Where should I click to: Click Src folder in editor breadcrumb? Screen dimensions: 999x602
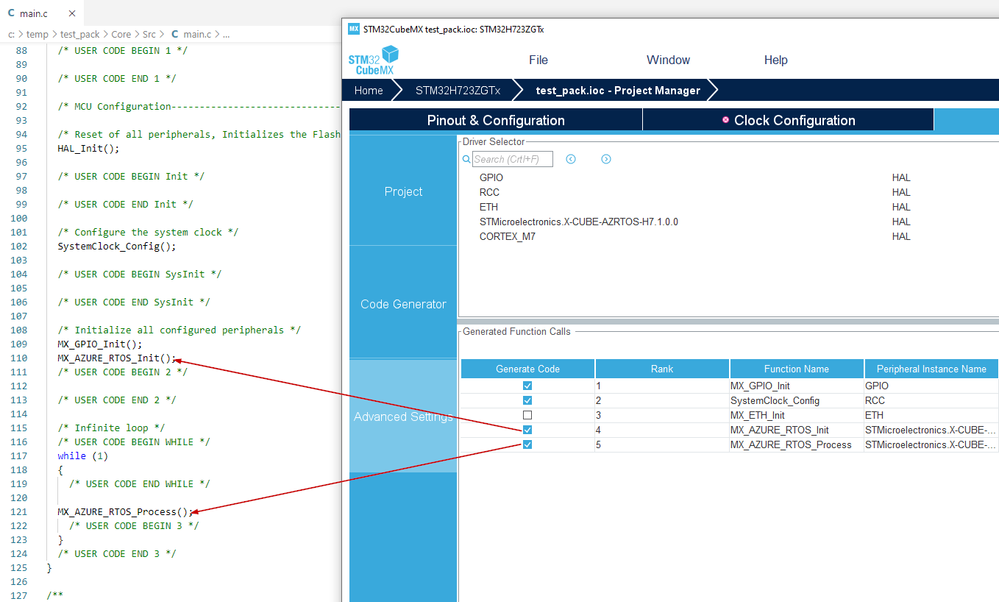(149, 34)
